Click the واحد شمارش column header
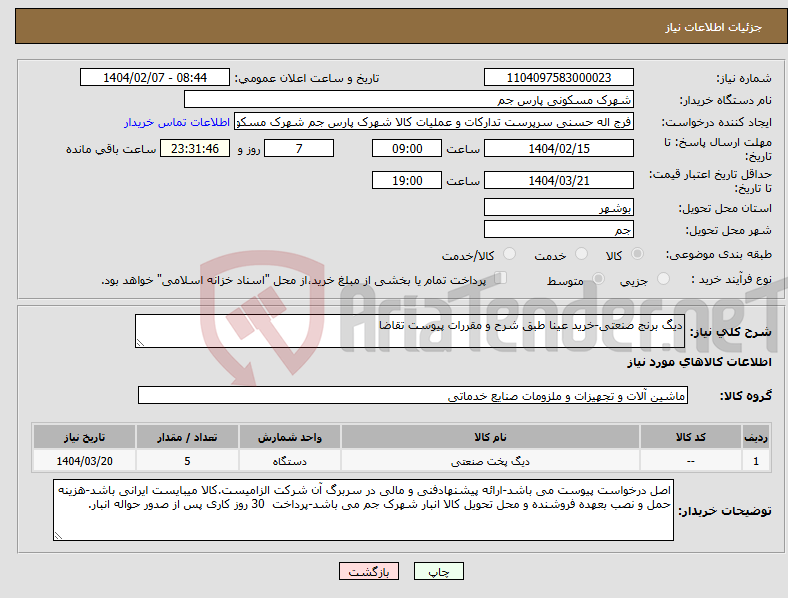The height and width of the screenshot is (598, 788). click(x=289, y=437)
